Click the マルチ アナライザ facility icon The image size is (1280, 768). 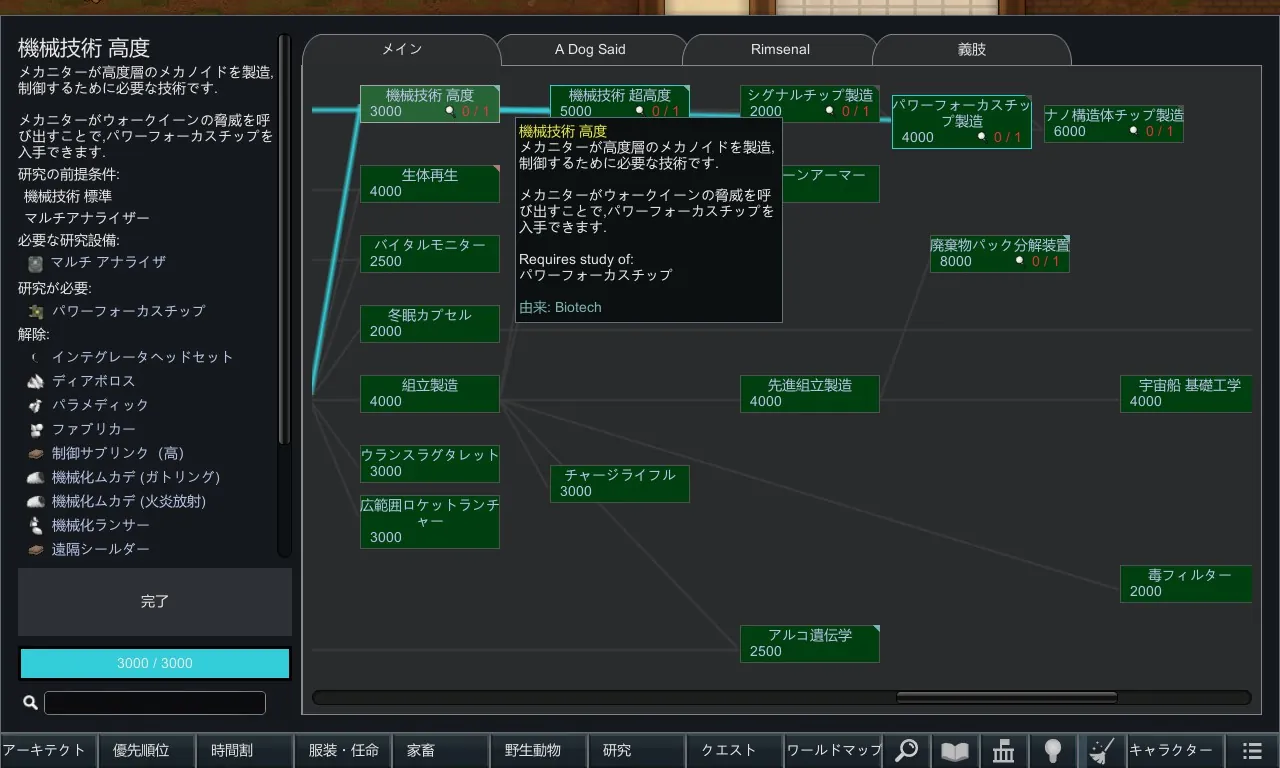36,263
